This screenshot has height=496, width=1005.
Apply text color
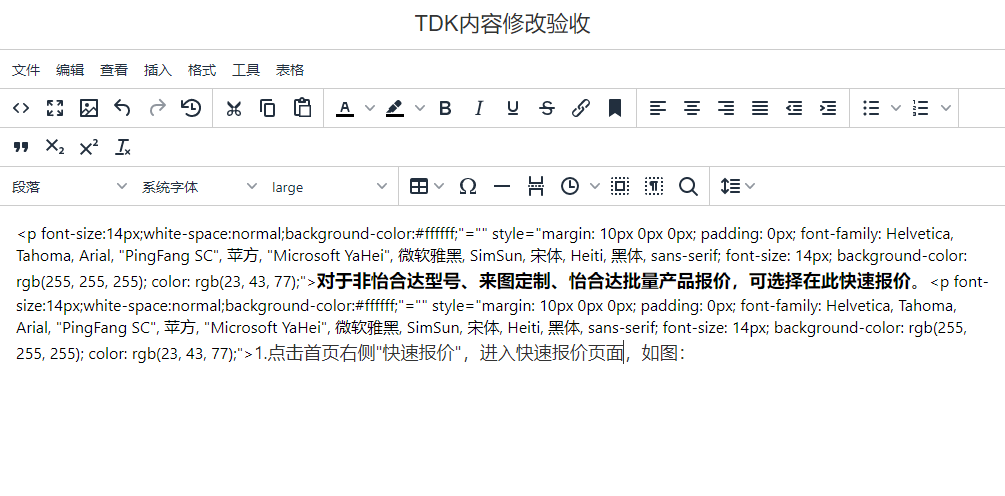[345, 108]
